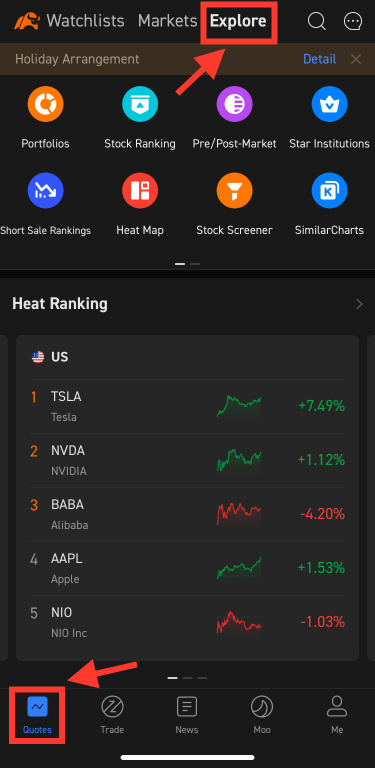Open the Heat Map icon

(x=140, y=191)
